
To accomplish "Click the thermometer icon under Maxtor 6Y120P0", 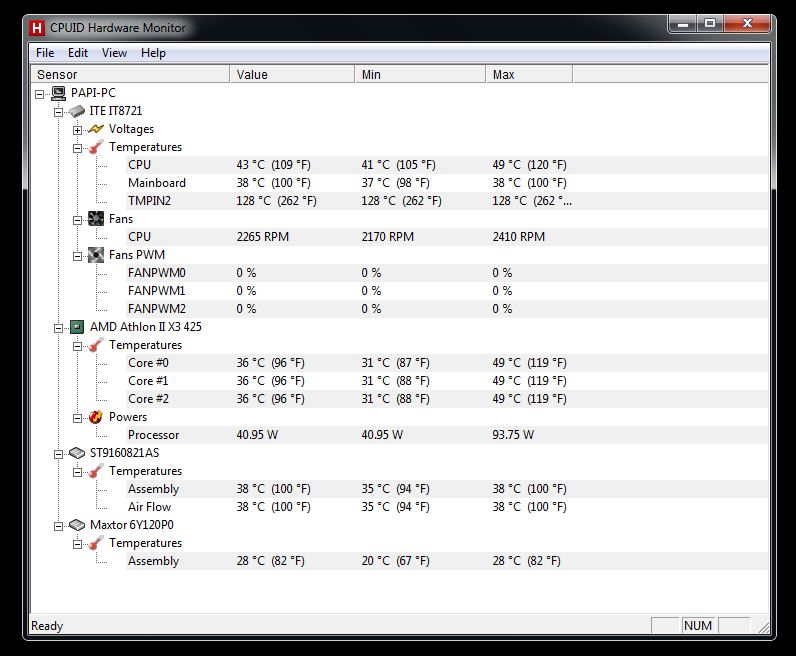I will [96, 543].
